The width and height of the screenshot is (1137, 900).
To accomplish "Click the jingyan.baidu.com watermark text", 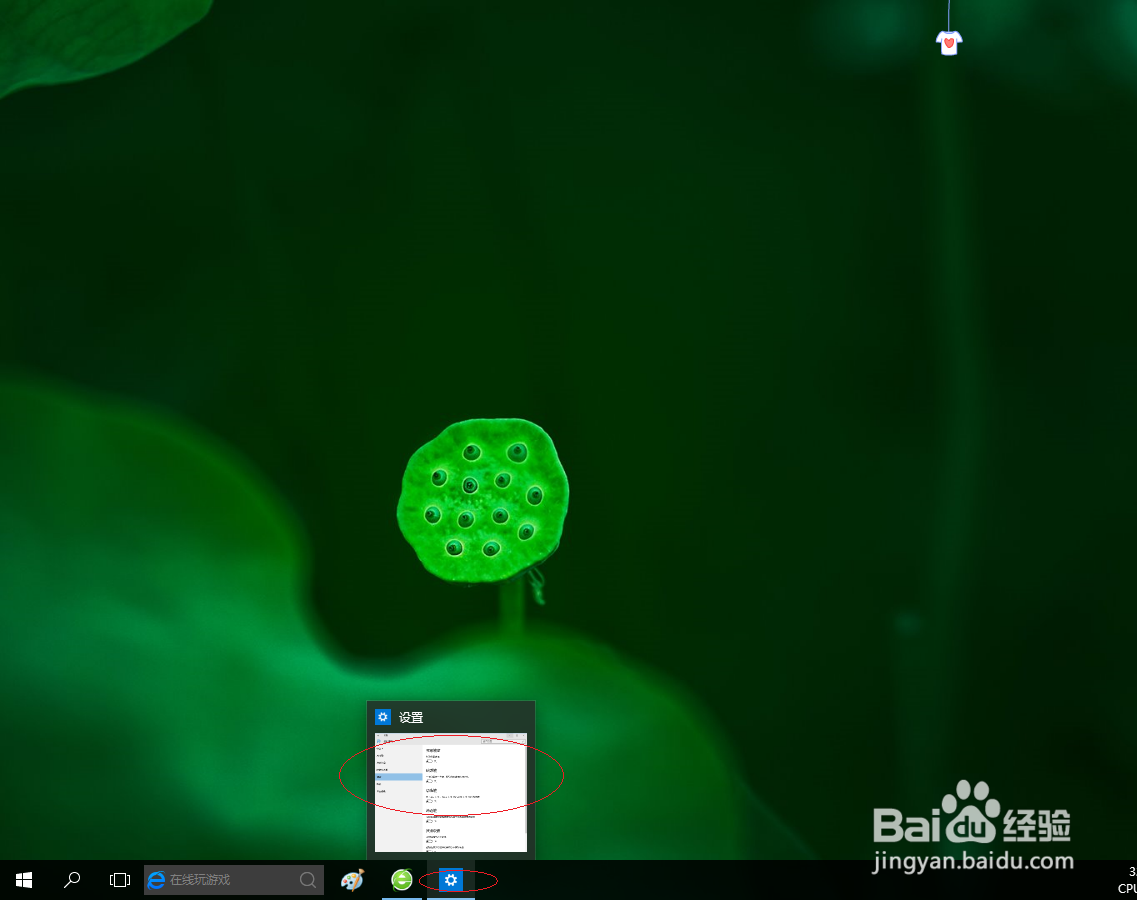I will [971, 860].
